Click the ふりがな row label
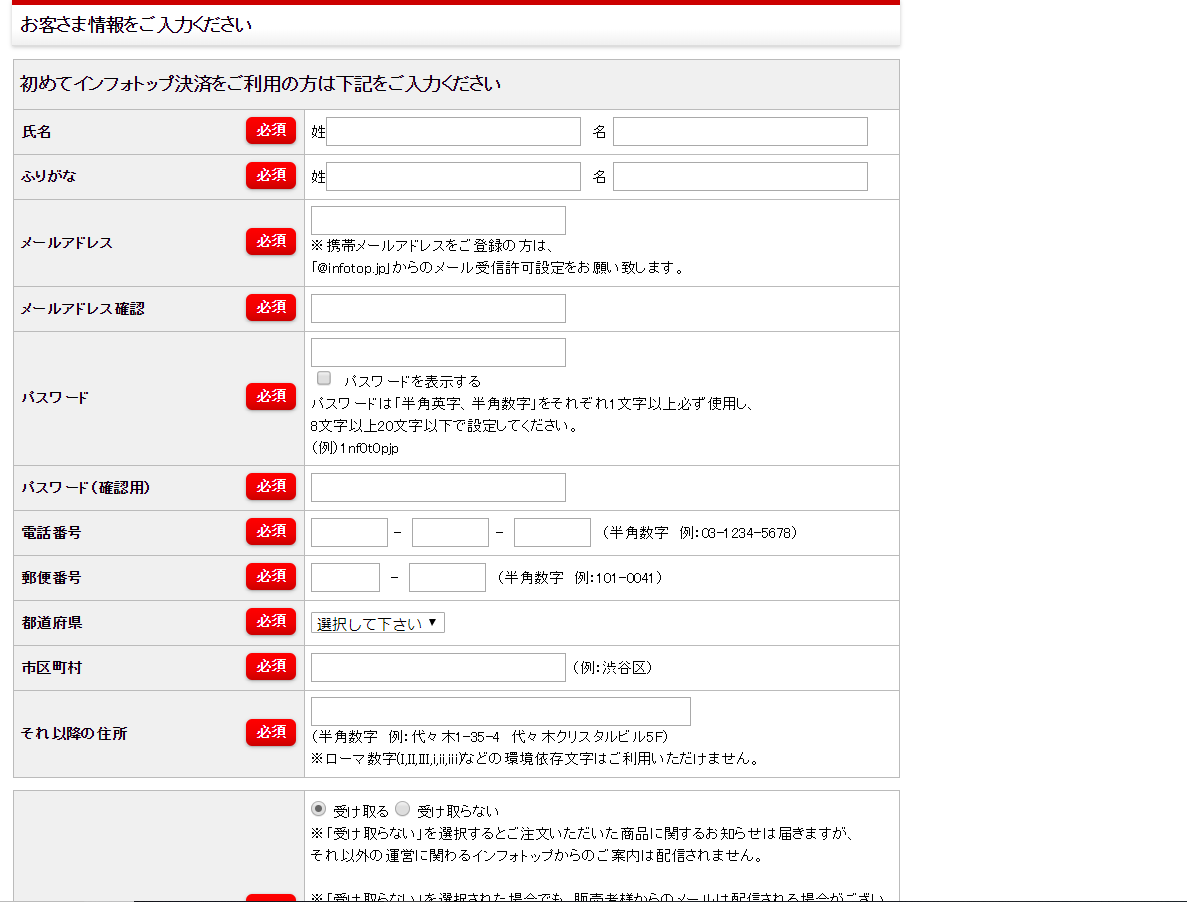The image size is (1187, 902). 49,176
